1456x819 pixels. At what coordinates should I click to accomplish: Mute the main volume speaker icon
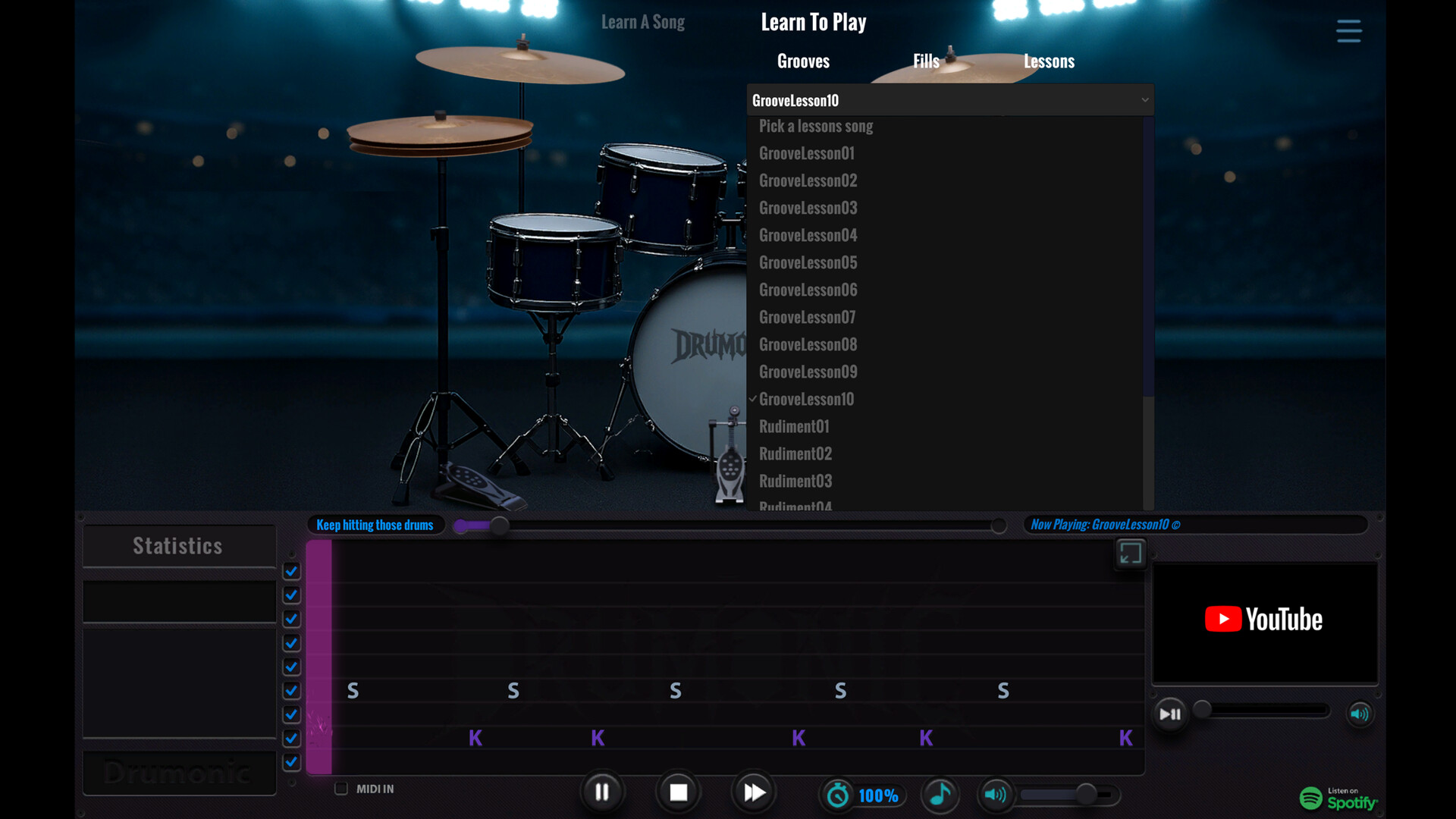994,794
